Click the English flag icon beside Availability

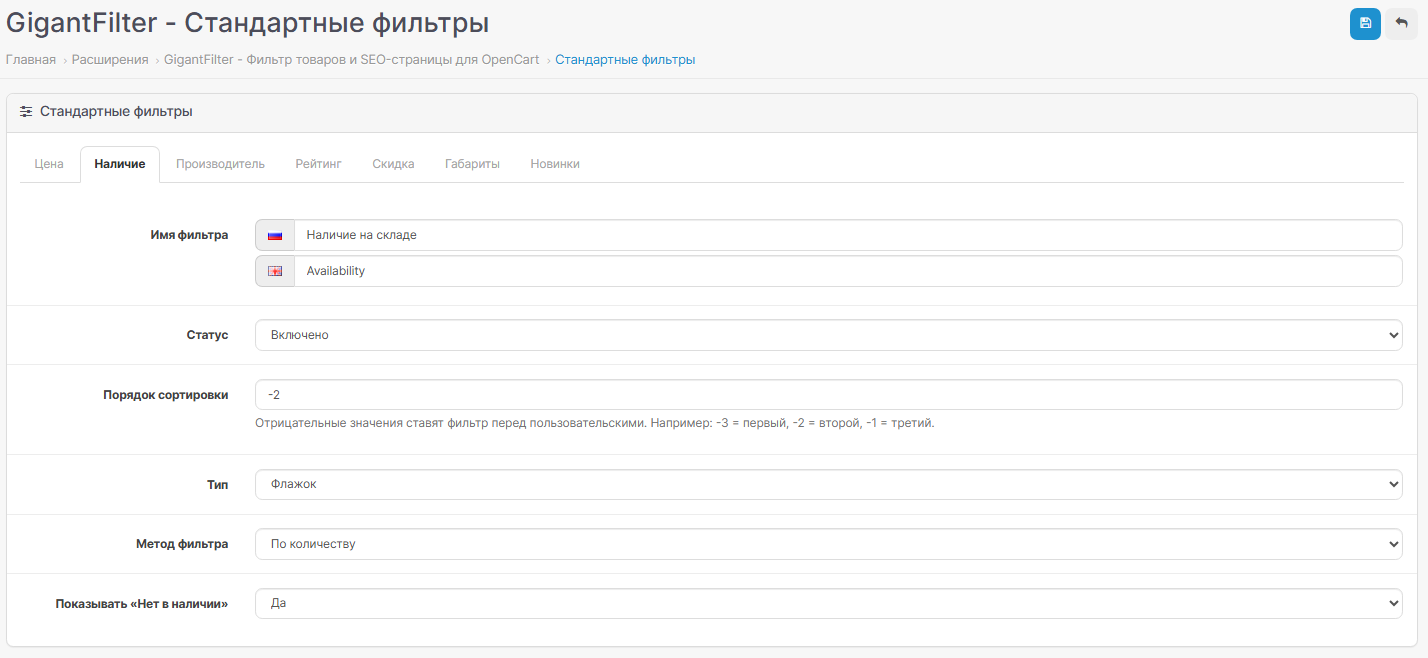(x=275, y=271)
